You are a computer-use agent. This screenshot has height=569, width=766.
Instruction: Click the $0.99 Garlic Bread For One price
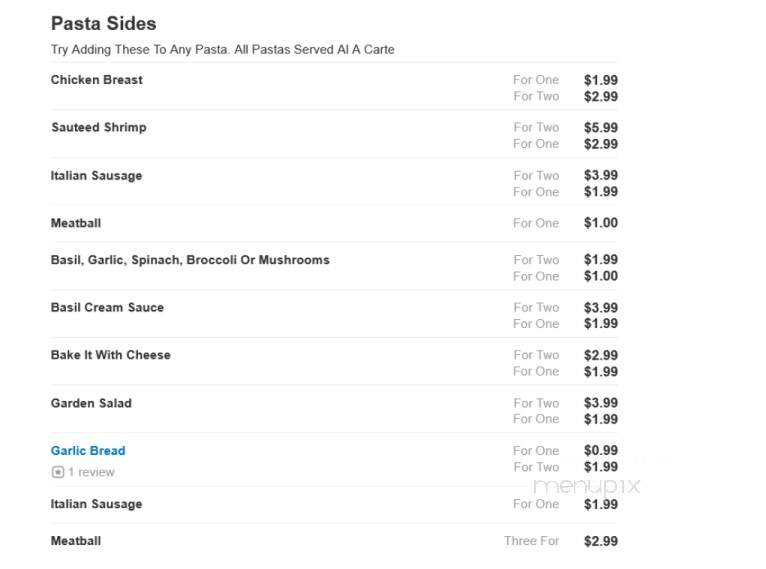coord(601,450)
